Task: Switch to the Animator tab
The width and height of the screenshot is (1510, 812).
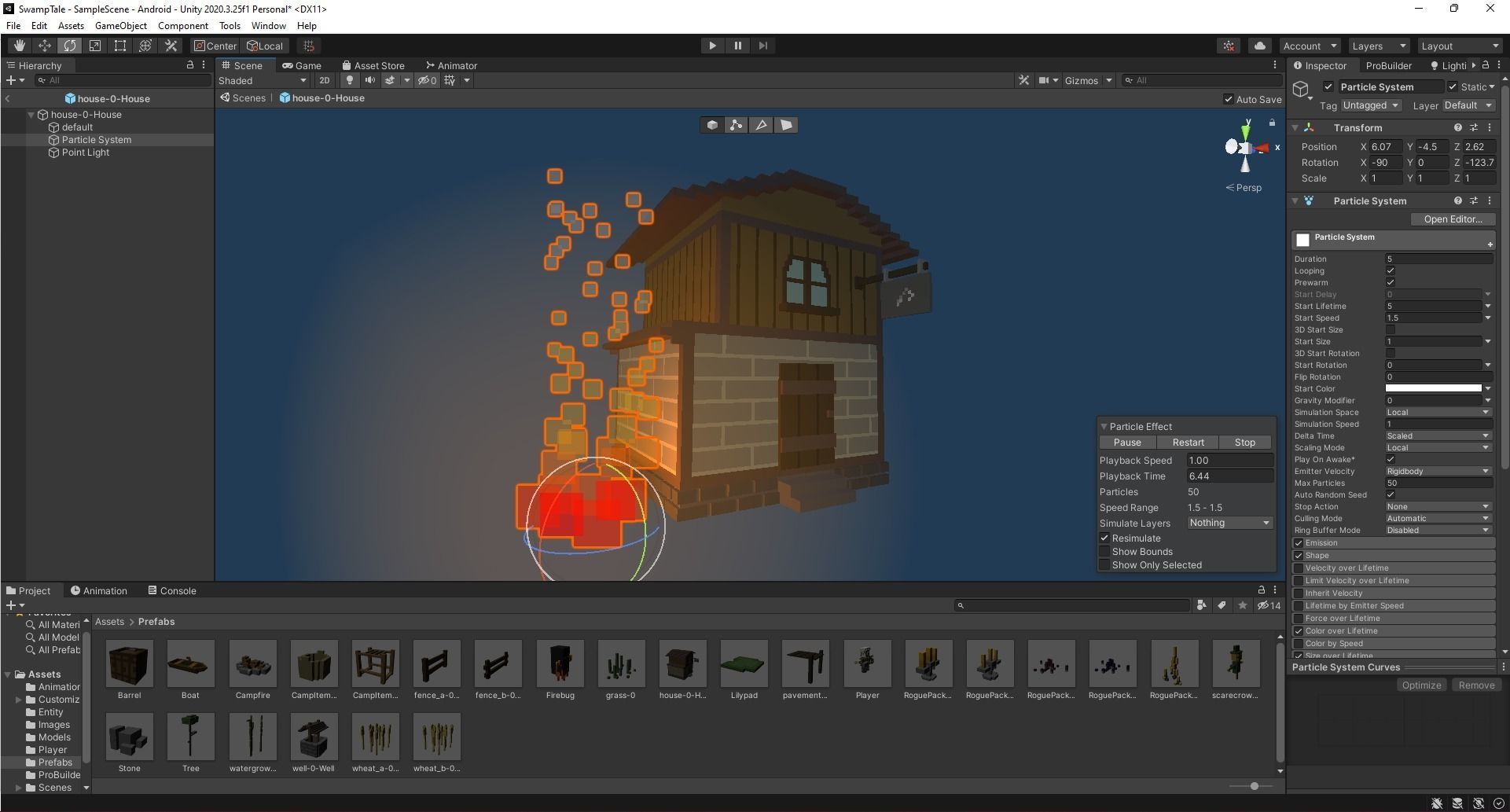Action: [x=451, y=65]
